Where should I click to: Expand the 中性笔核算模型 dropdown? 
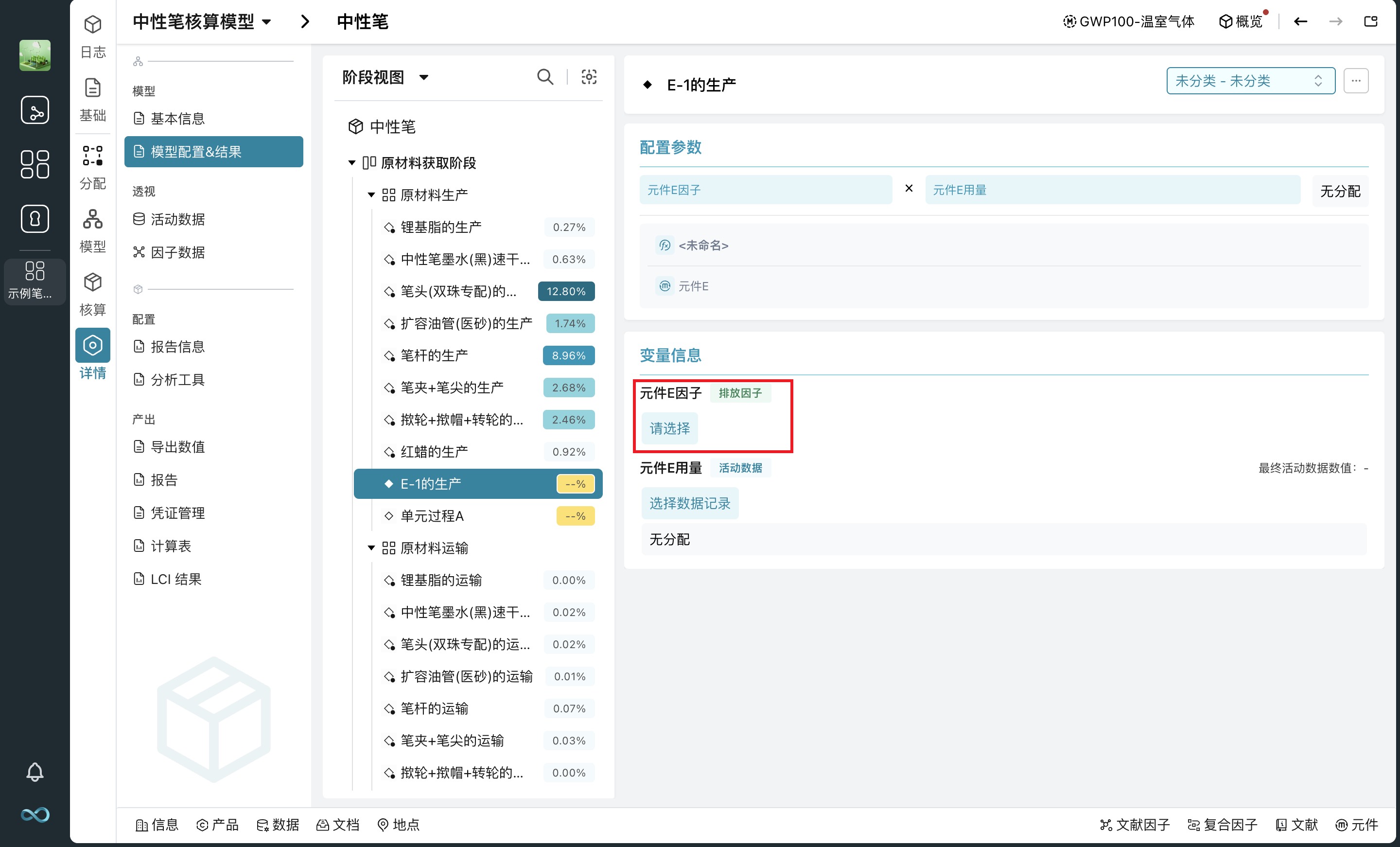[266, 22]
